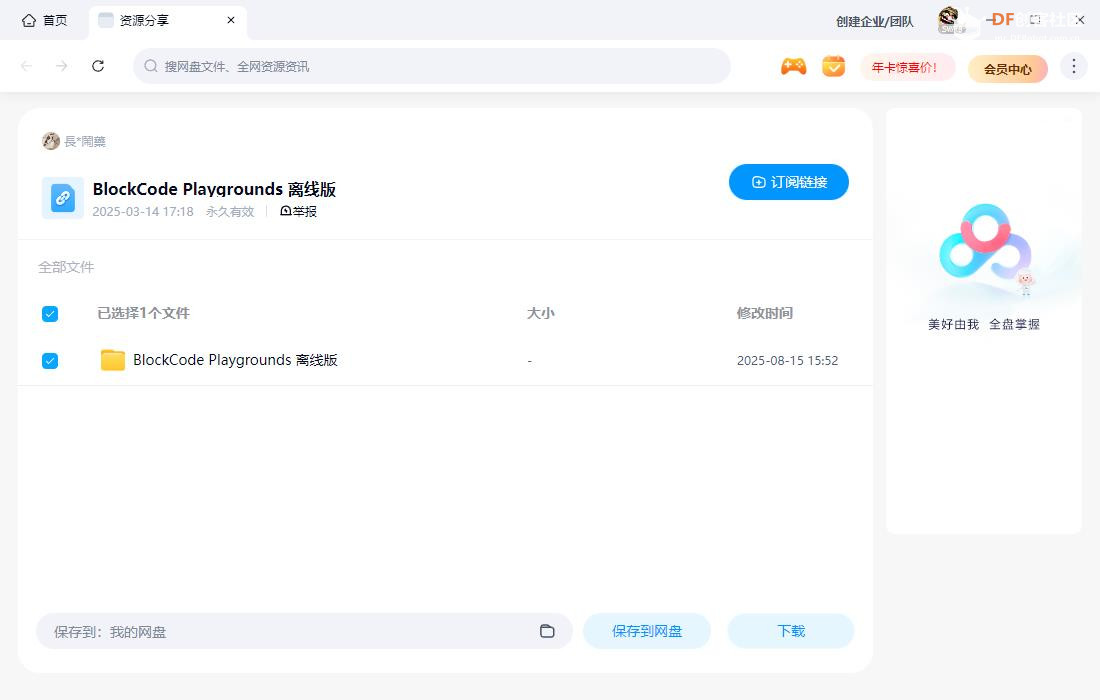The height and width of the screenshot is (700, 1100).
Task: Click the 订阅链接 subscribe button
Action: [x=789, y=182]
